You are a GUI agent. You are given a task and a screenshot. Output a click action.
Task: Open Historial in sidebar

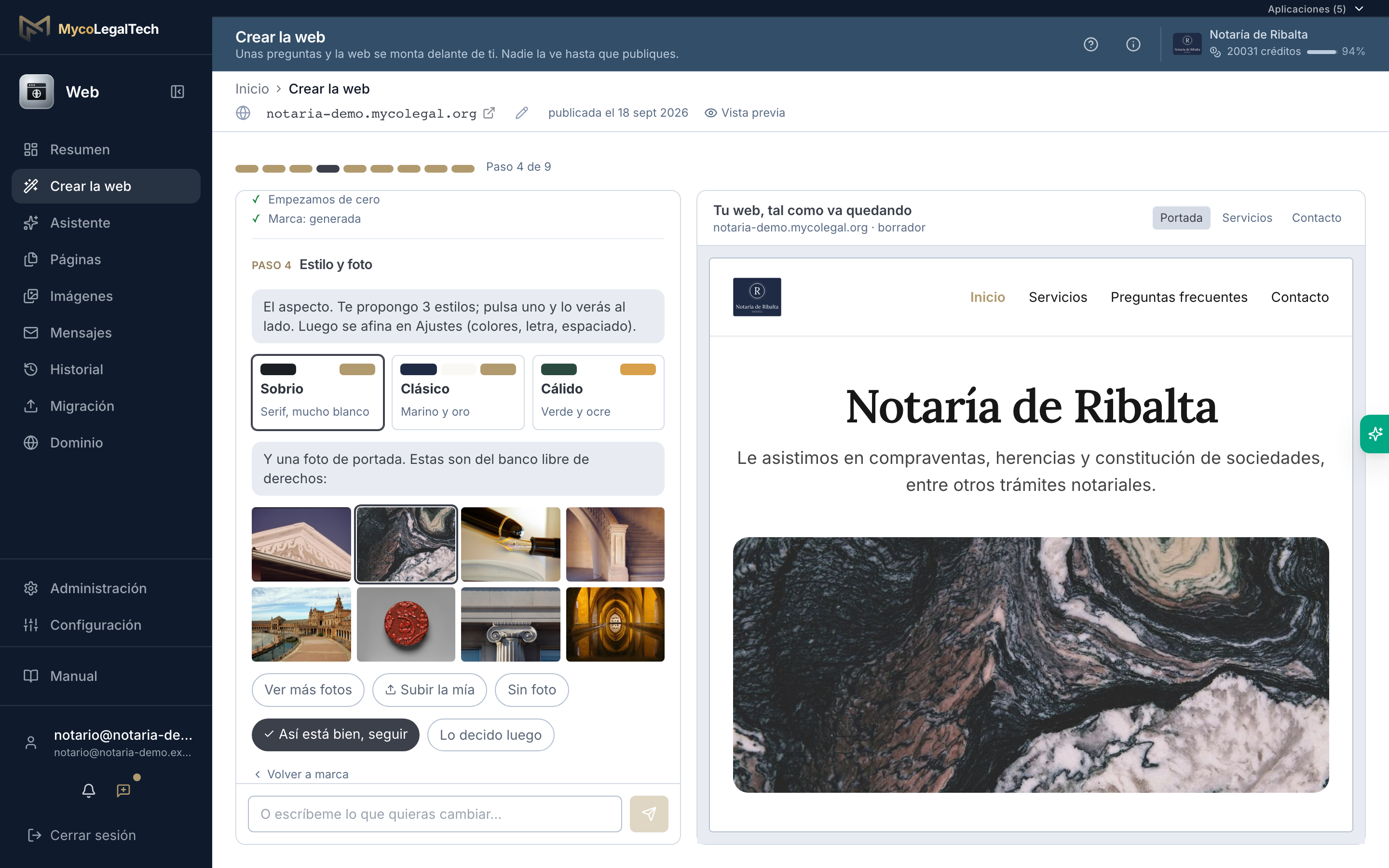tap(106, 369)
